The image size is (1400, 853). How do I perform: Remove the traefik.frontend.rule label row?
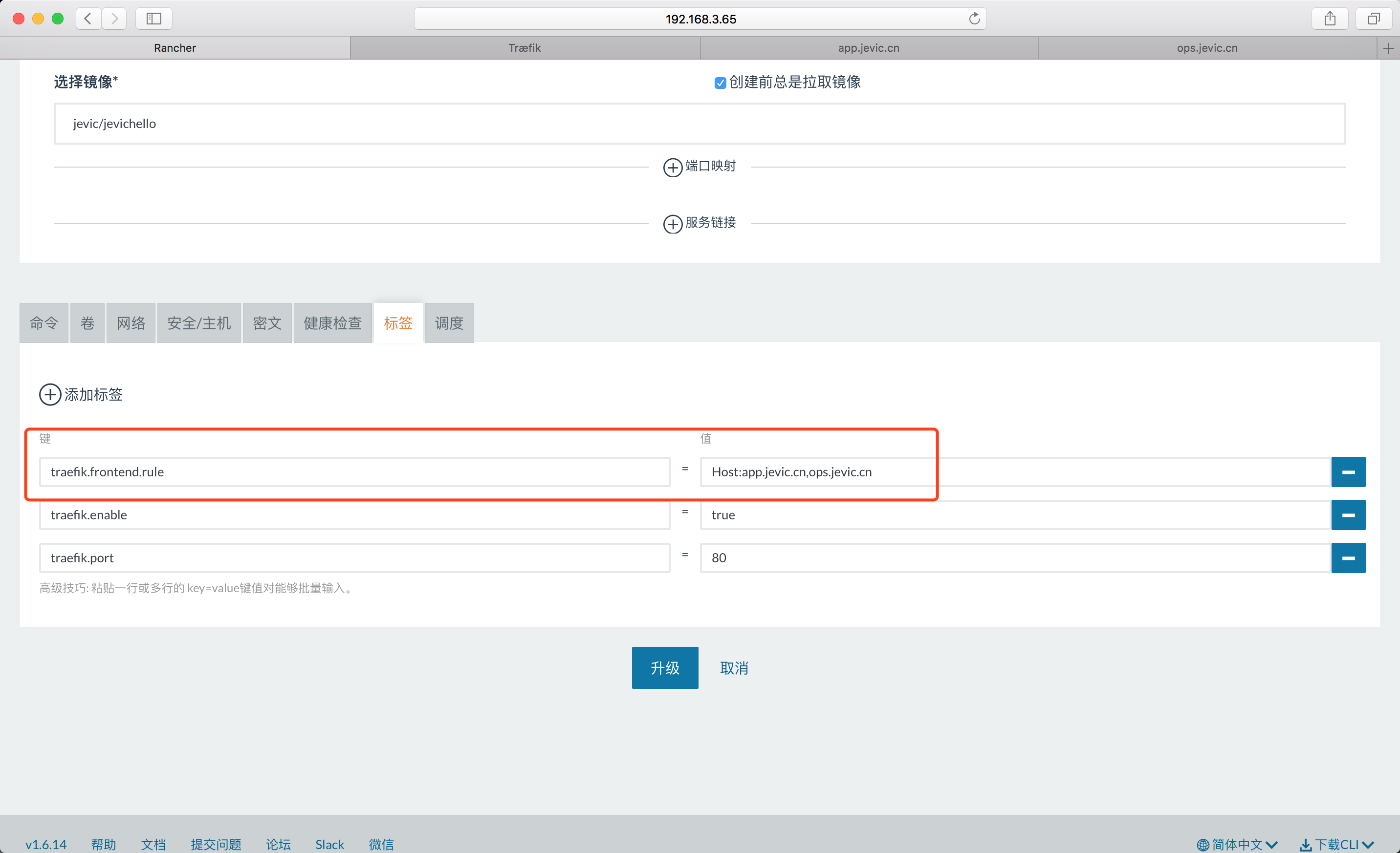[x=1348, y=472]
